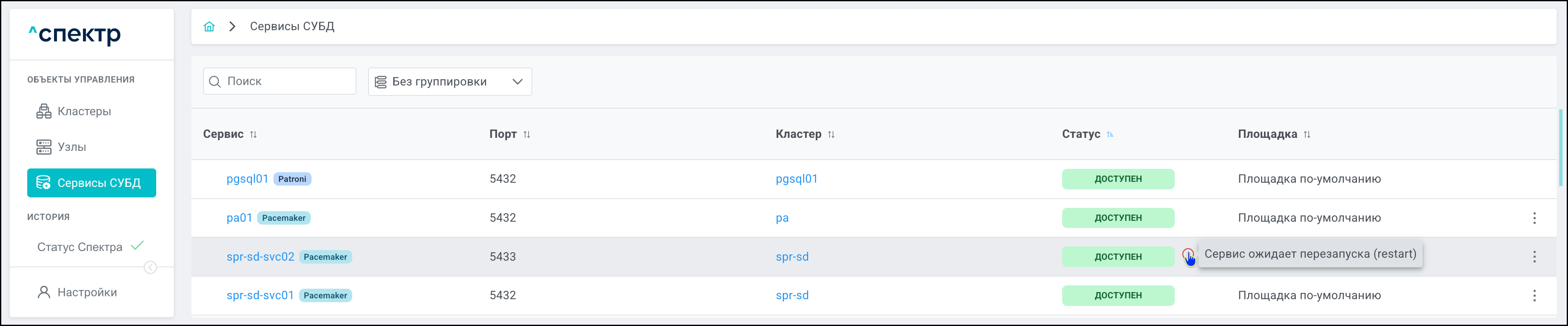Screen dimensions: 1568x326
Task: Open Узлы section in sidebar
Action: (x=71, y=147)
